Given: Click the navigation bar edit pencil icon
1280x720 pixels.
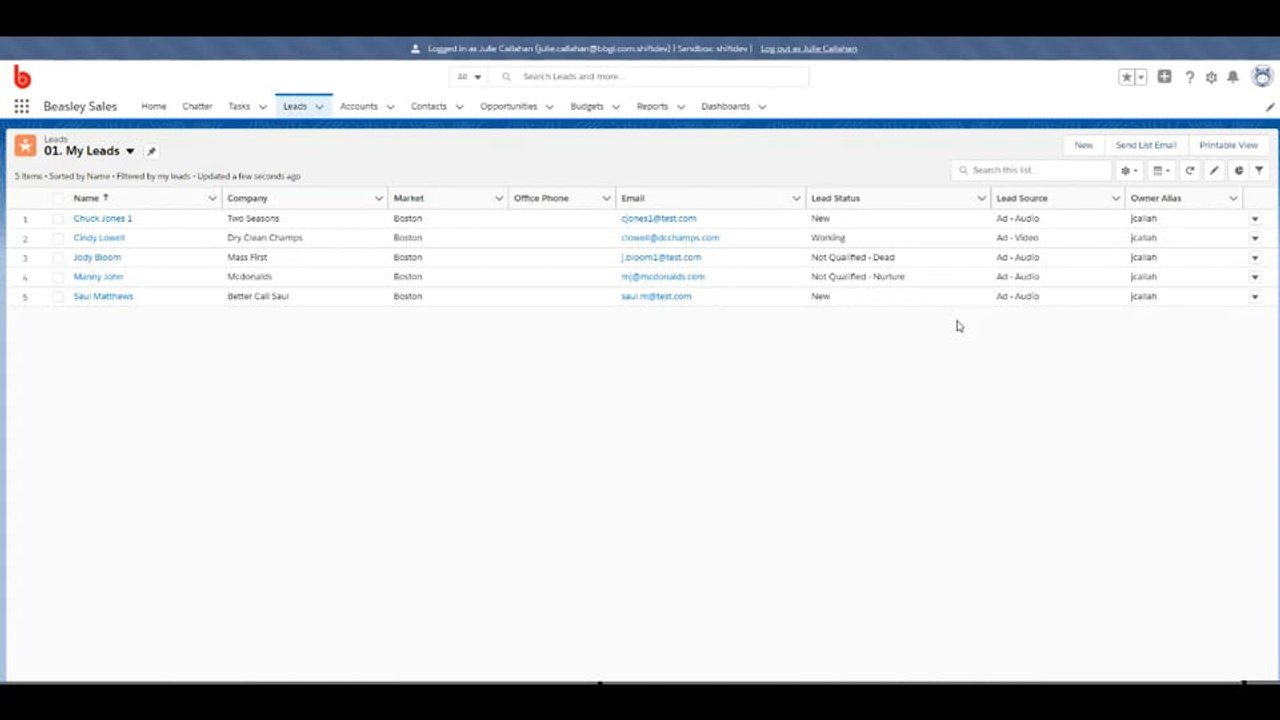Looking at the screenshot, I should click(1270, 107).
